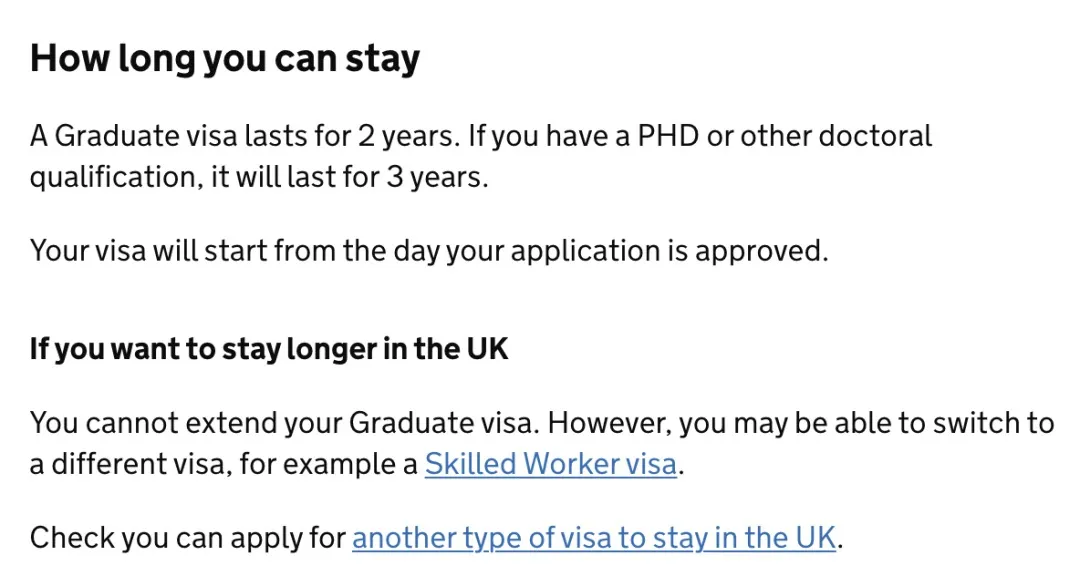Click 'If you want to stay longer' subheading
The image size is (1080, 576).
[269, 349]
